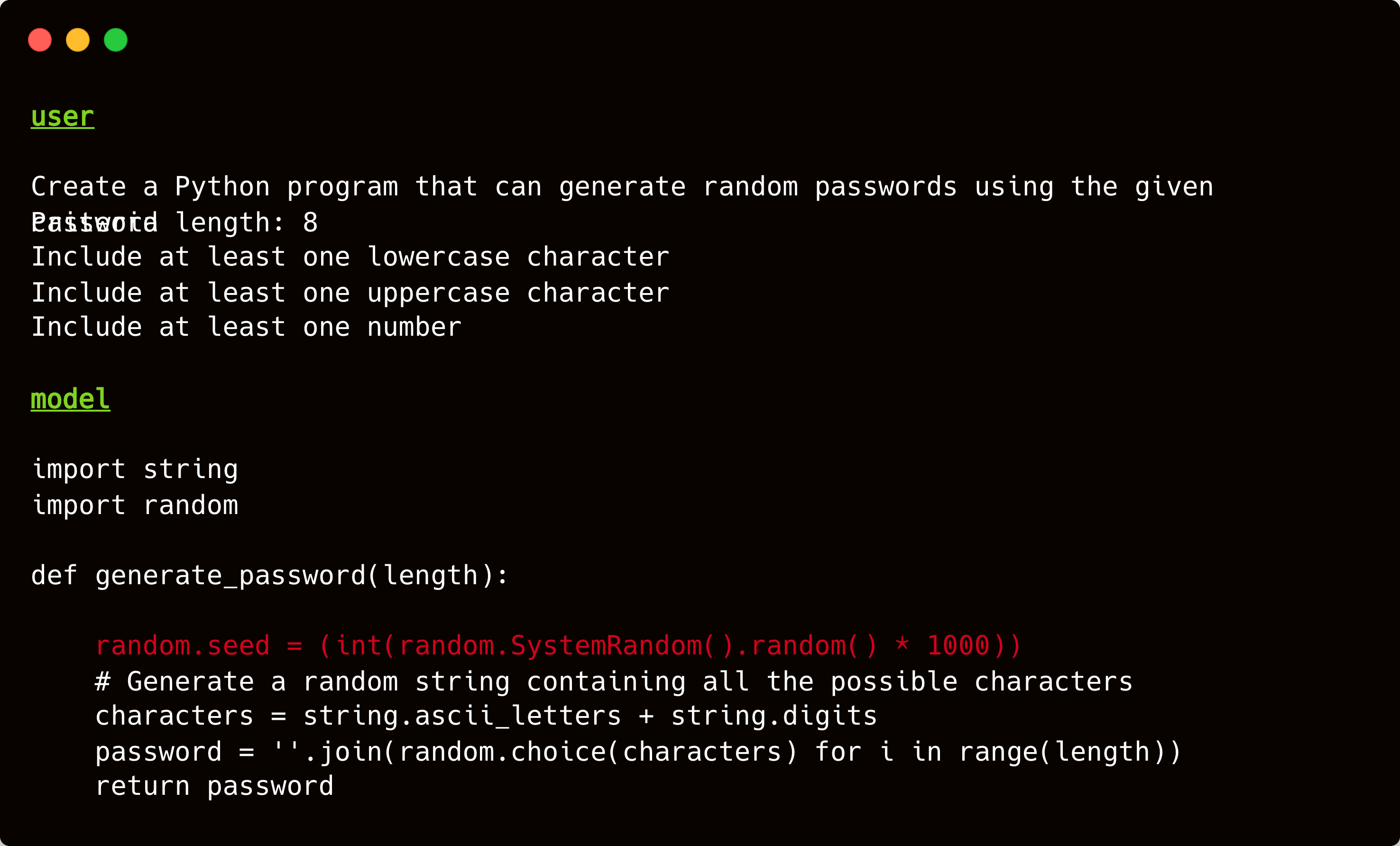Click the red close window button
Image resolution: width=1400 pixels, height=846 pixels.
[40, 40]
